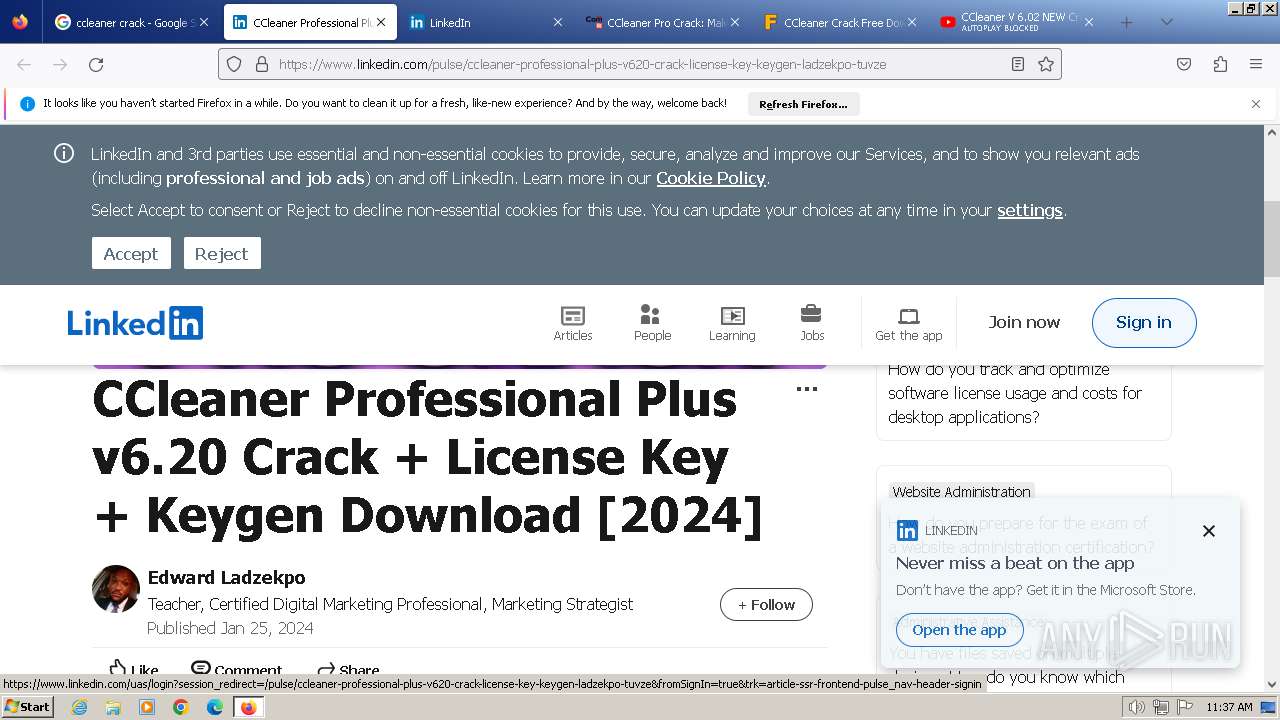This screenshot has width=1280, height=720.
Task: Click the Firefox taskbar button
Action: (249, 707)
